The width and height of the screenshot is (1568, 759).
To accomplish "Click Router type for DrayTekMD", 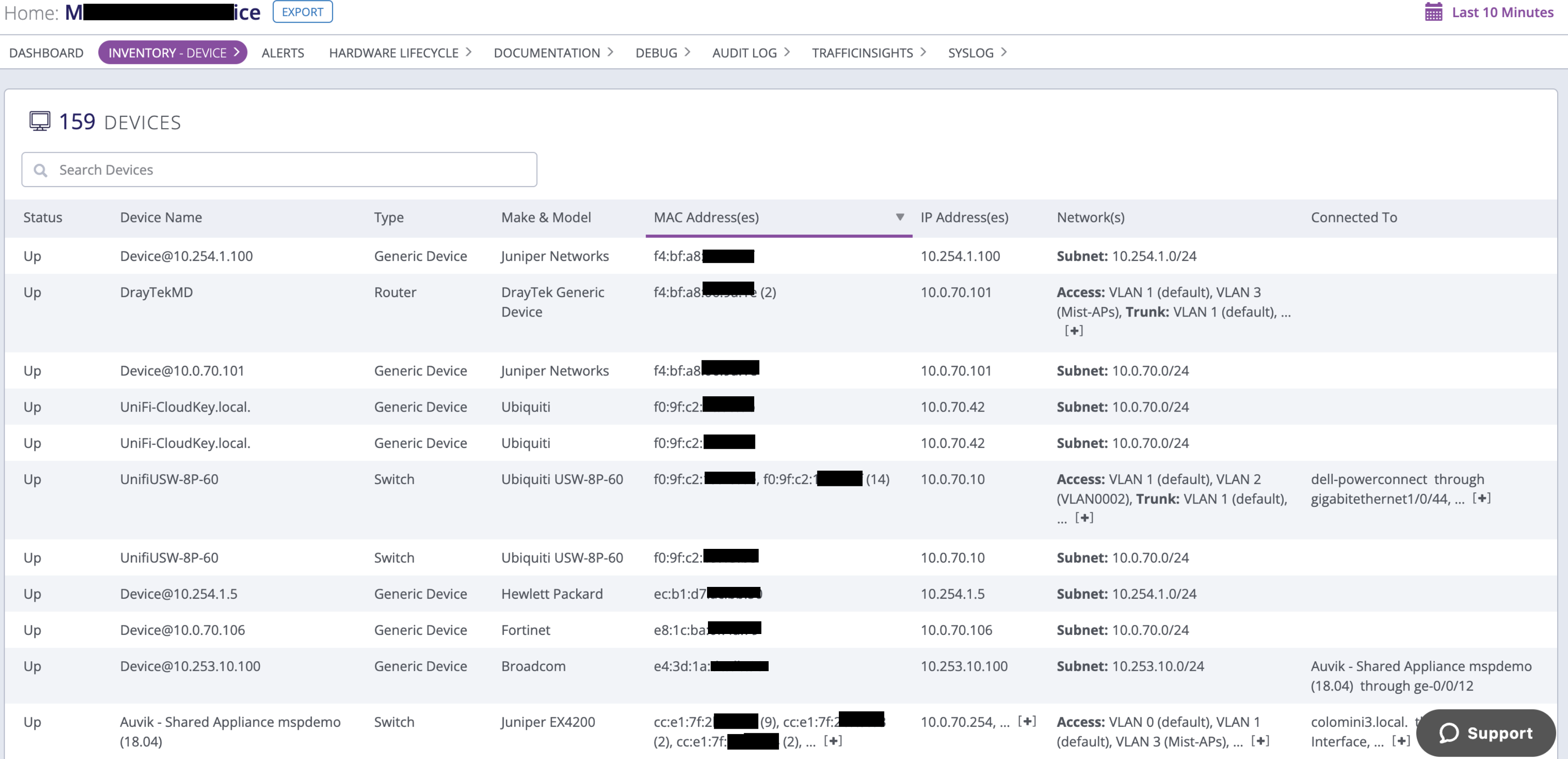I will [395, 293].
